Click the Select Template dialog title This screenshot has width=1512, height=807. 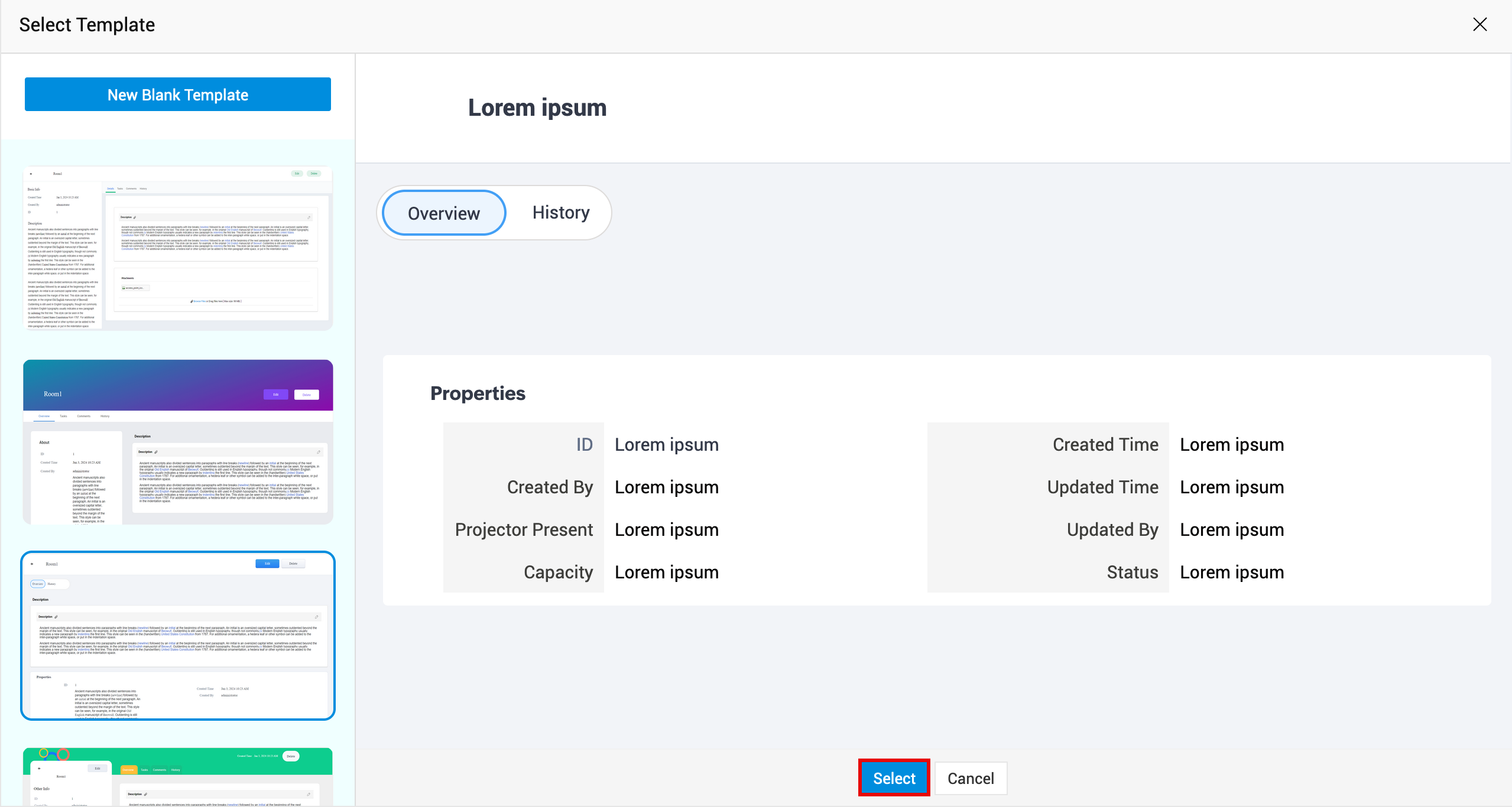pyautogui.click(x=87, y=25)
